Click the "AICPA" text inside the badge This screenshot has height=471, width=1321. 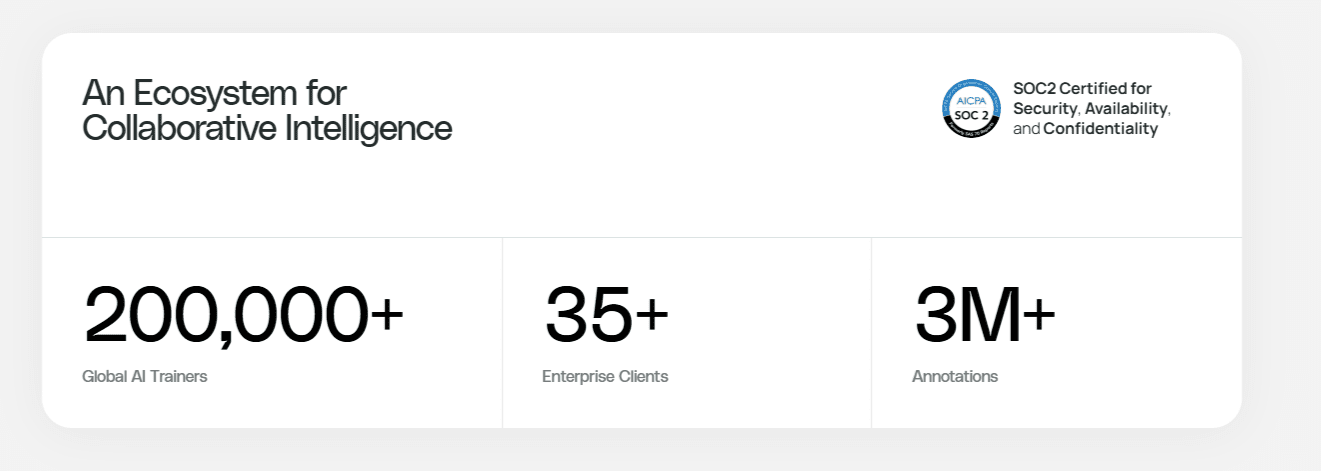pyautogui.click(x=970, y=101)
